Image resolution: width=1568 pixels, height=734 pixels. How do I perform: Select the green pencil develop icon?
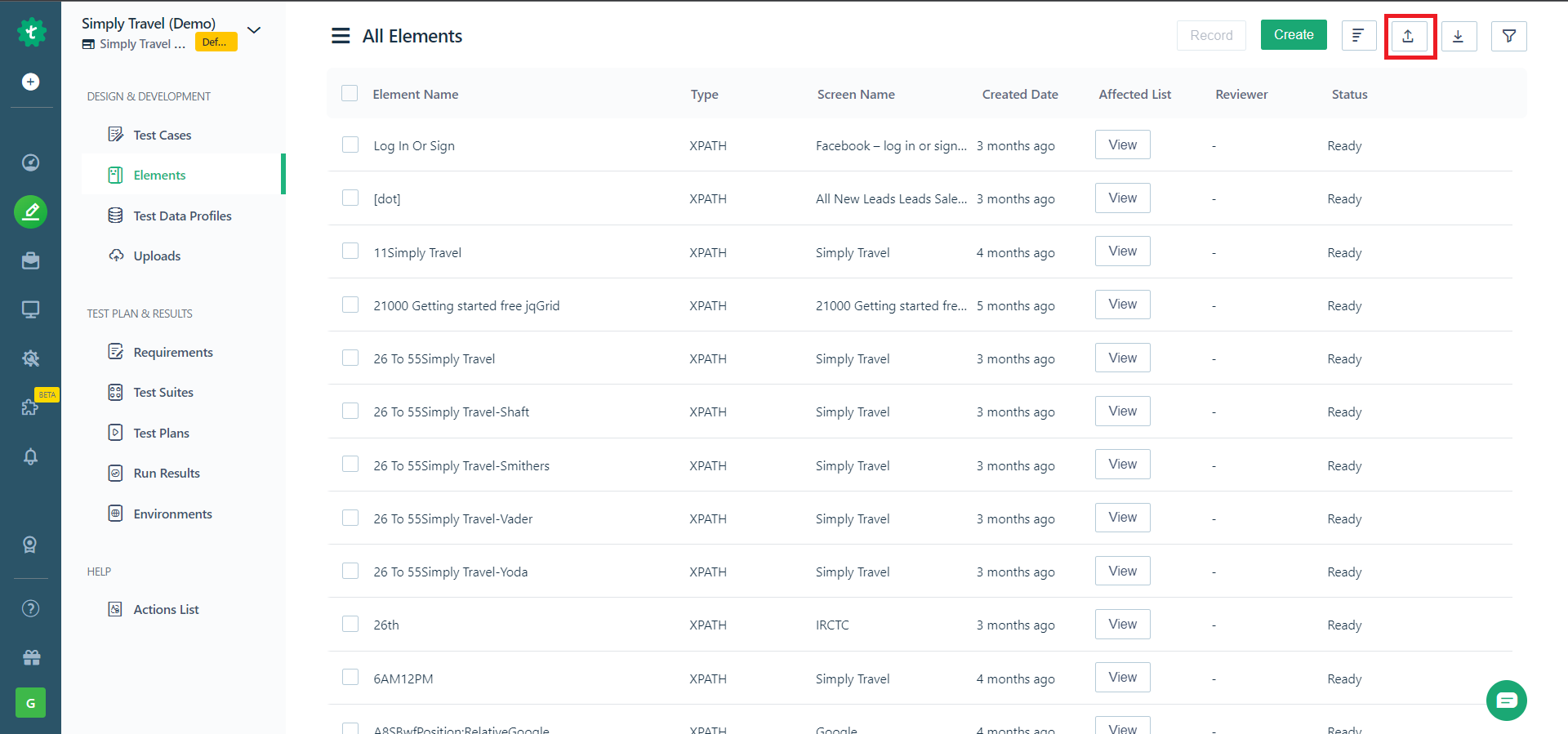[x=31, y=212]
